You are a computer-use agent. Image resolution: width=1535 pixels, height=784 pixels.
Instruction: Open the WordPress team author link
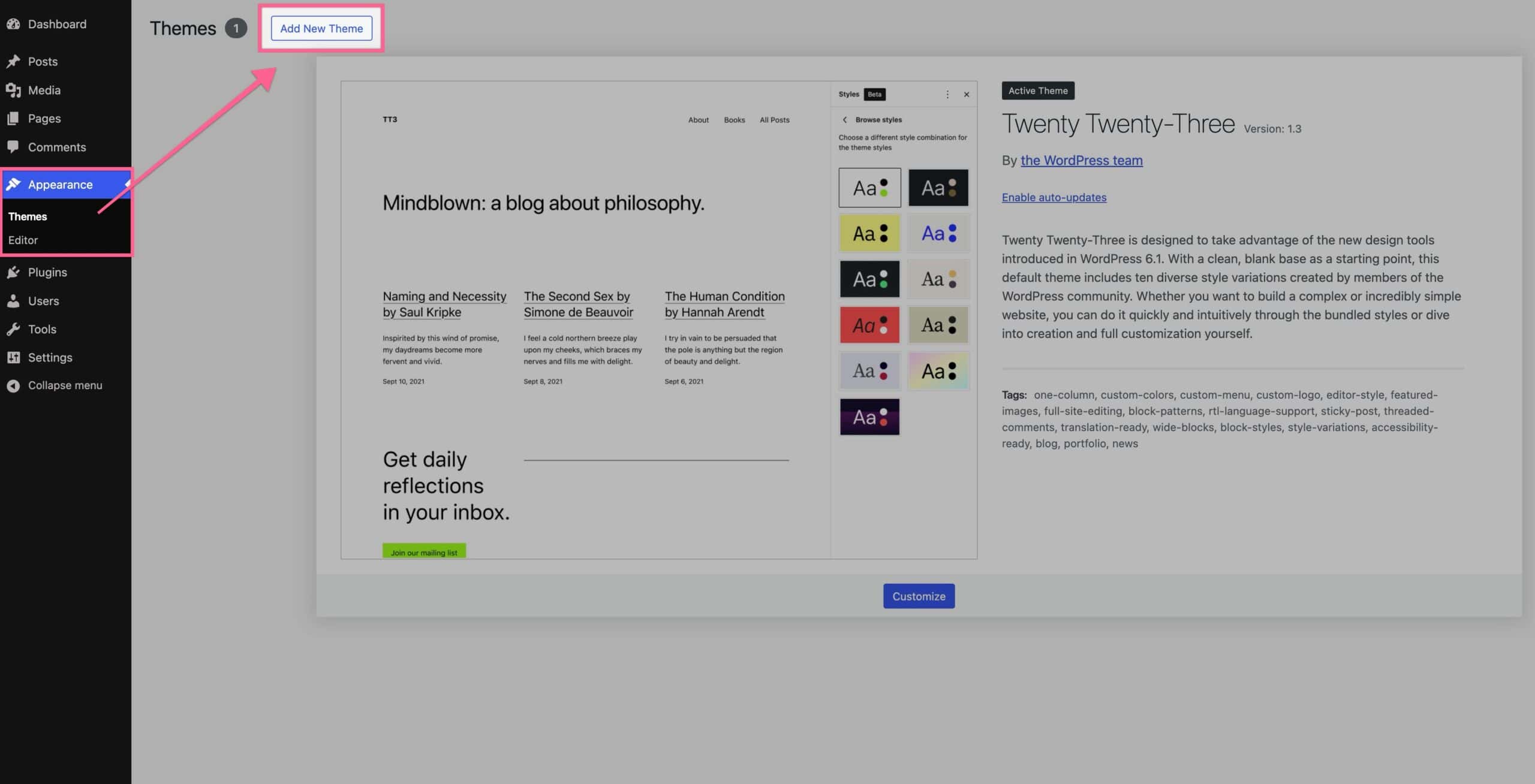(x=1081, y=160)
